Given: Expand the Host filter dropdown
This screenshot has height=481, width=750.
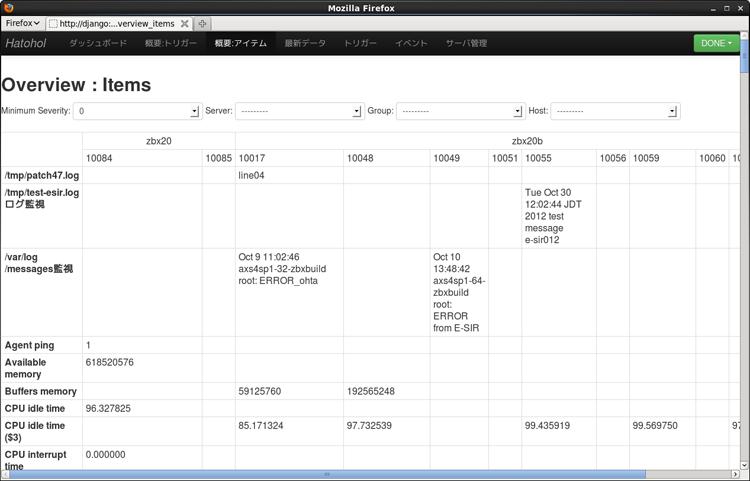Looking at the screenshot, I should [614, 111].
